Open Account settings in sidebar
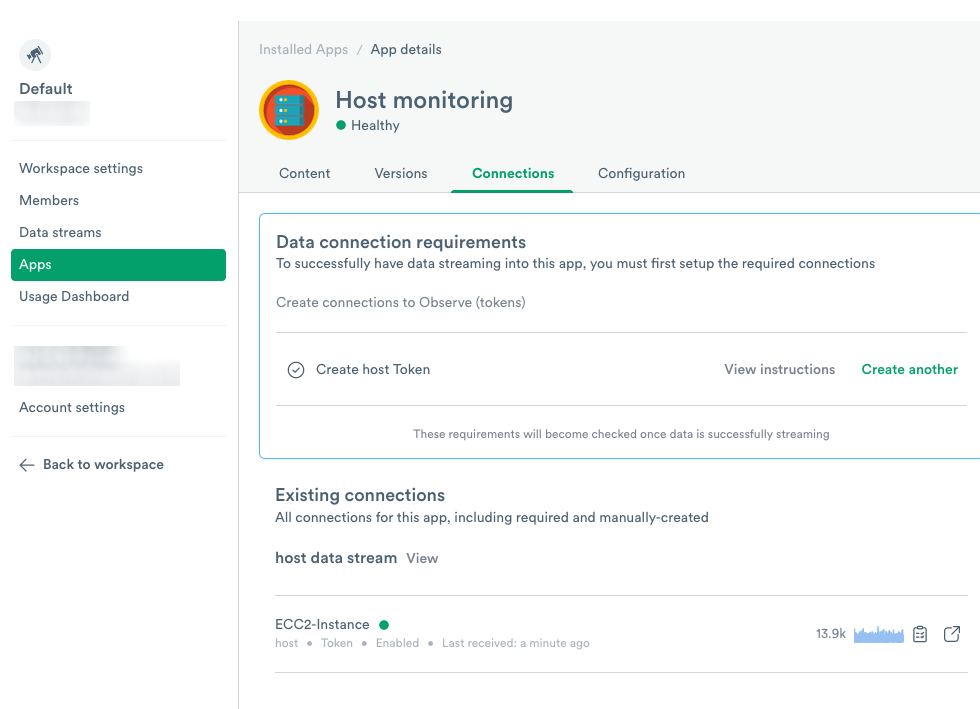Viewport: 980px width, 709px height. click(x=72, y=407)
